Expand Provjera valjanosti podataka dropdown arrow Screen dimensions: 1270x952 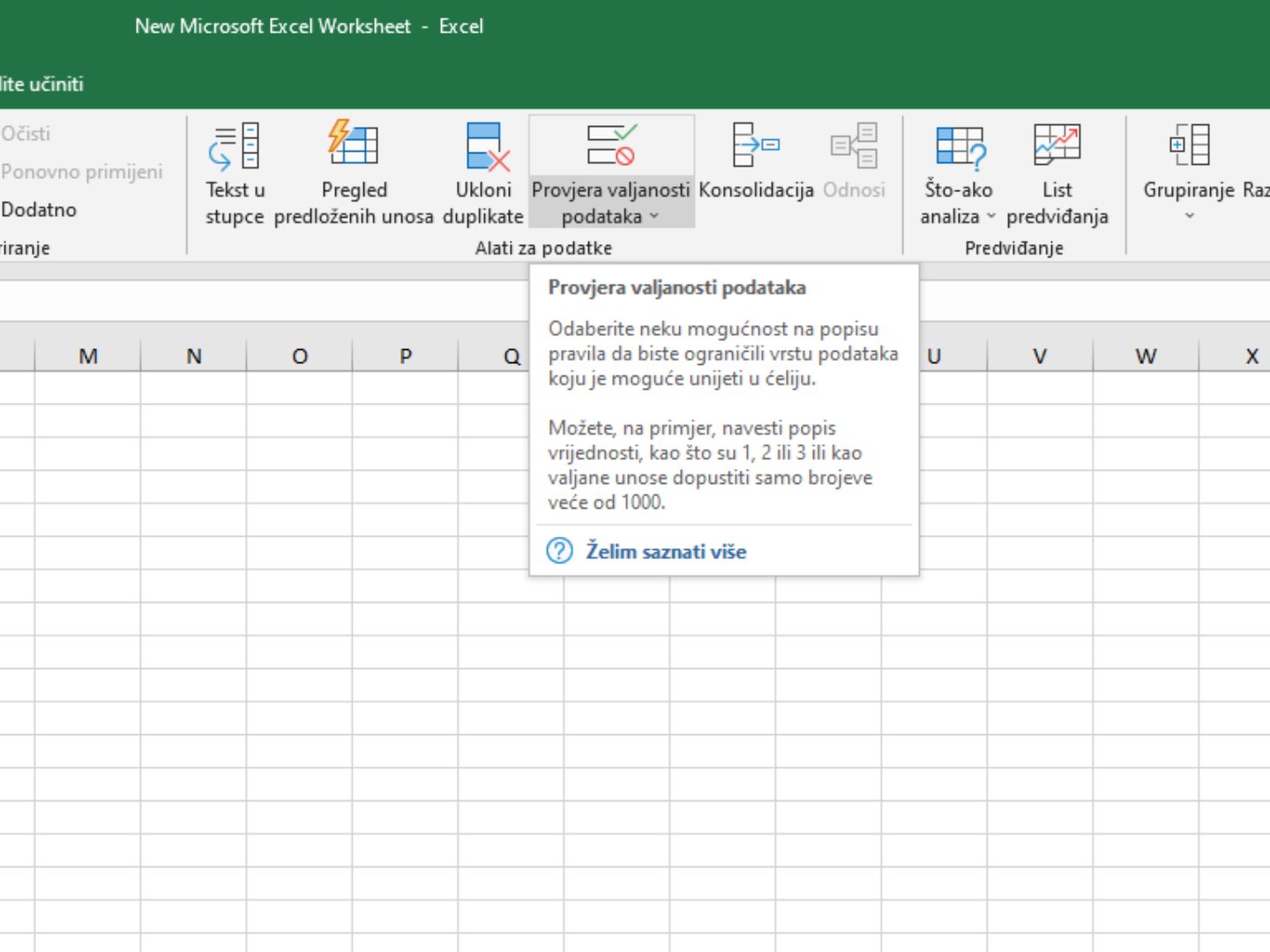tap(654, 216)
